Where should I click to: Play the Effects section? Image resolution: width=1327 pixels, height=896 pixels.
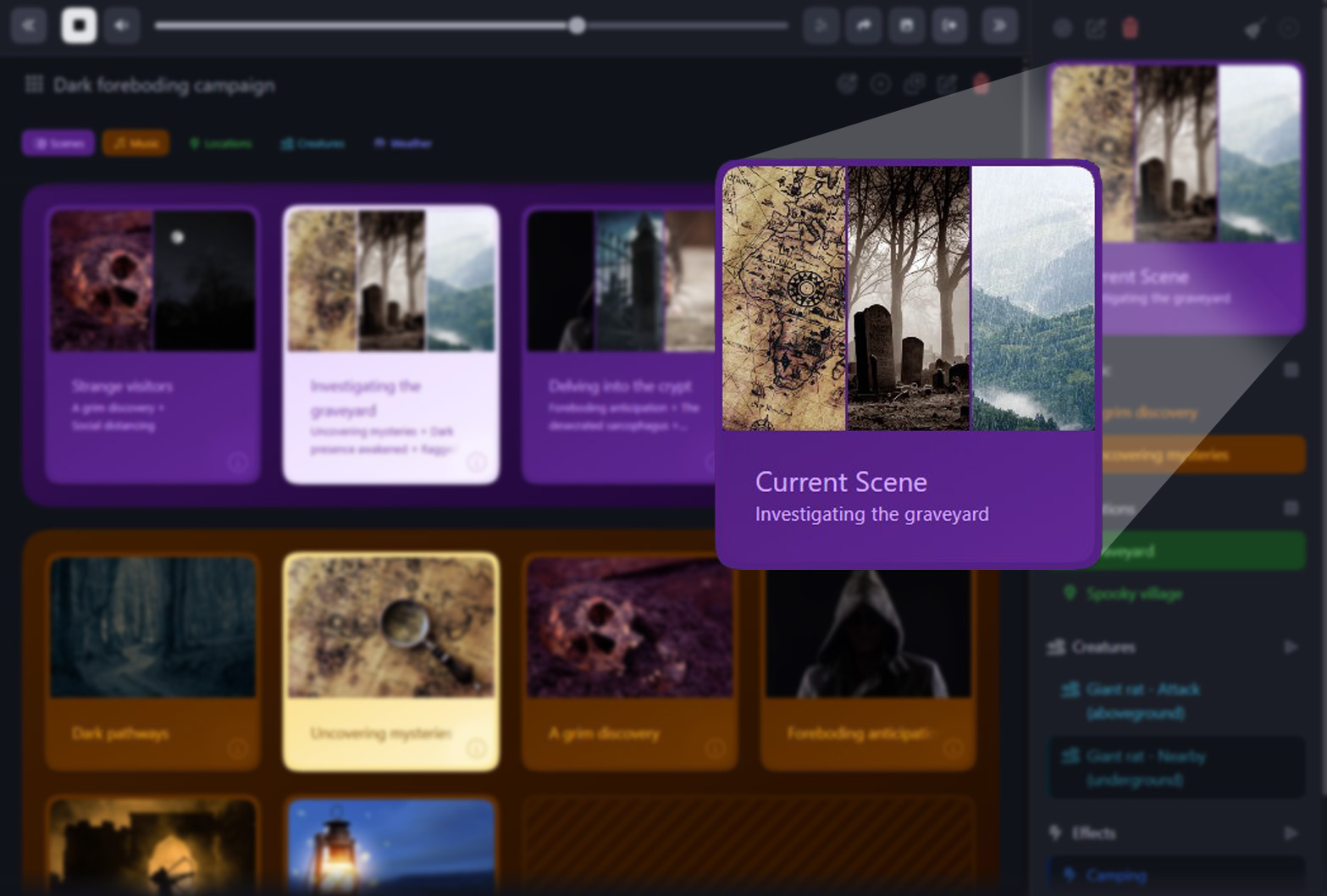tap(1291, 833)
